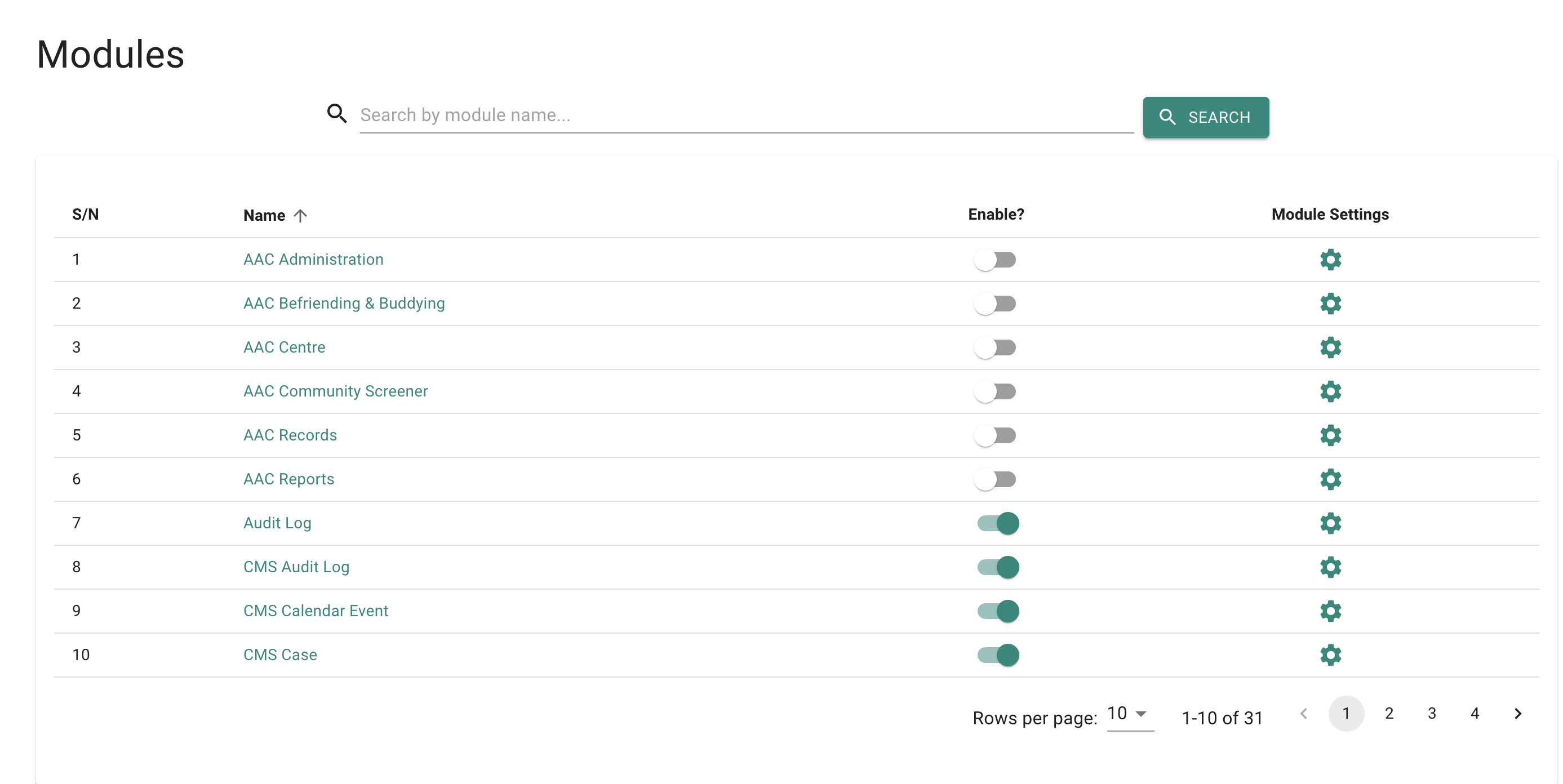
Task: Enable the AAC Administration module toggle
Action: [x=995, y=260]
